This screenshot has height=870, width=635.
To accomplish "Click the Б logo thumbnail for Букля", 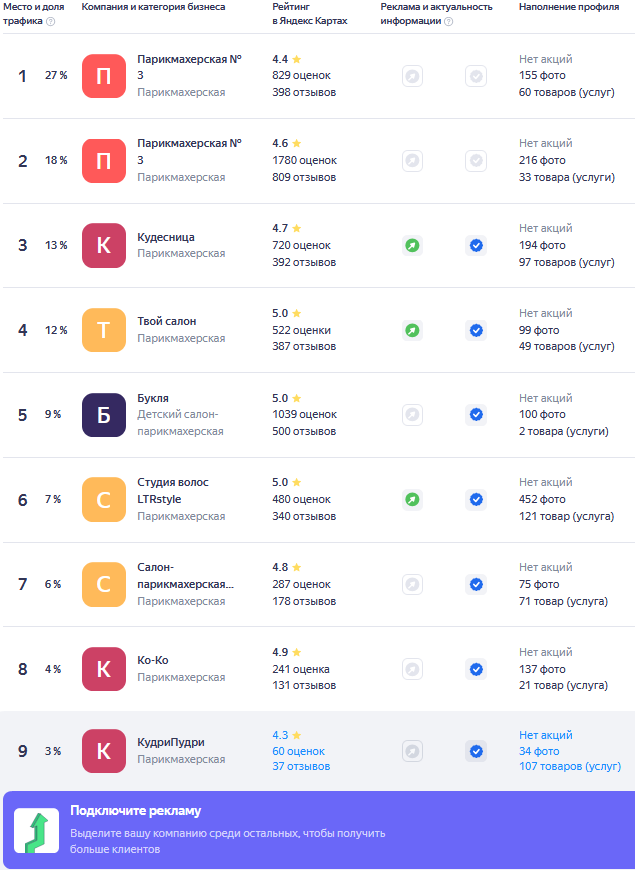I will click(x=104, y=415).
